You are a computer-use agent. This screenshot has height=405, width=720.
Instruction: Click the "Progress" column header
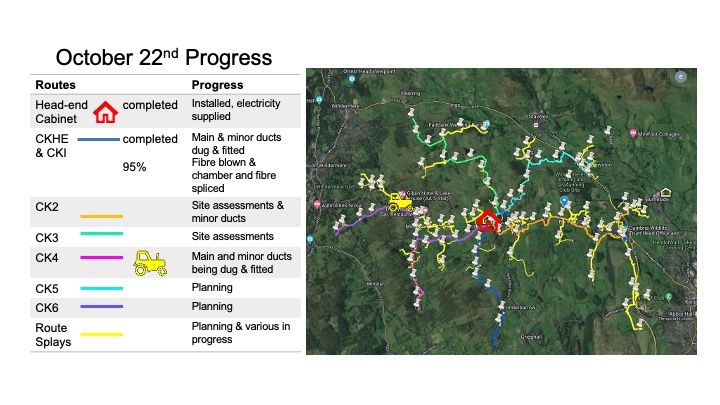coord(217,85)
